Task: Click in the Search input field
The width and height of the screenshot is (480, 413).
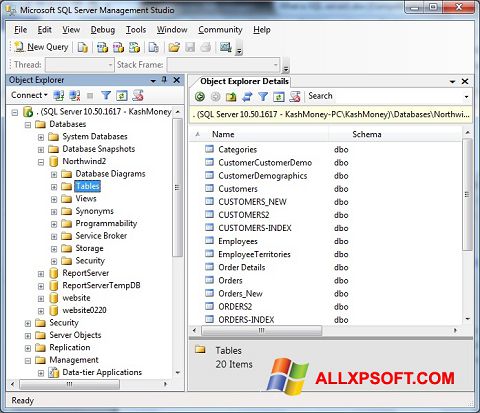Action: [383, 96]
